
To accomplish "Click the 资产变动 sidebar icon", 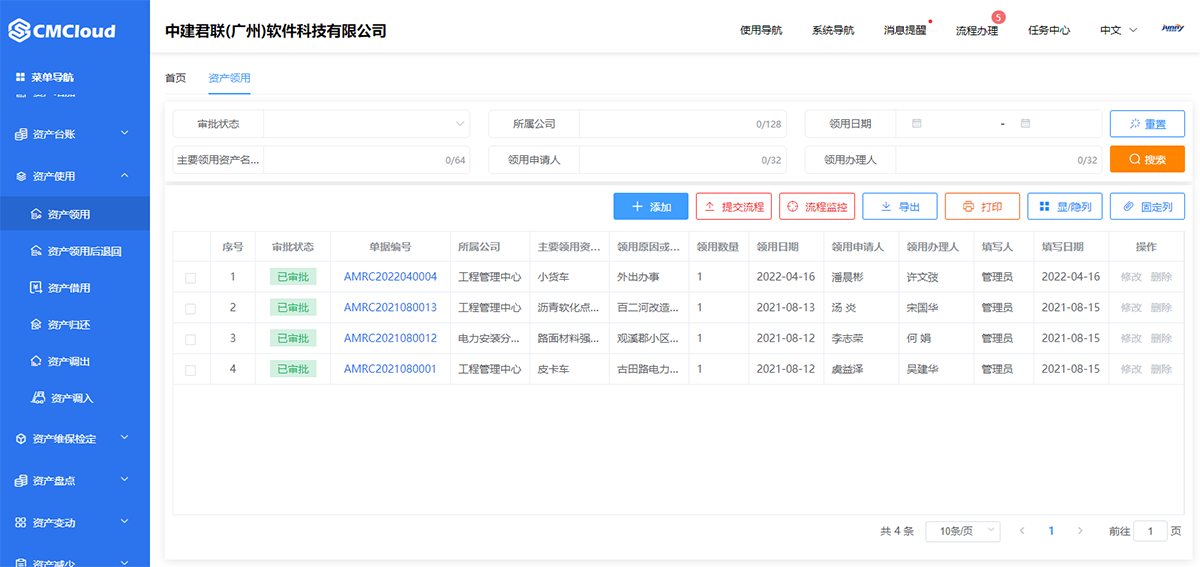I will tap(21, 522).
